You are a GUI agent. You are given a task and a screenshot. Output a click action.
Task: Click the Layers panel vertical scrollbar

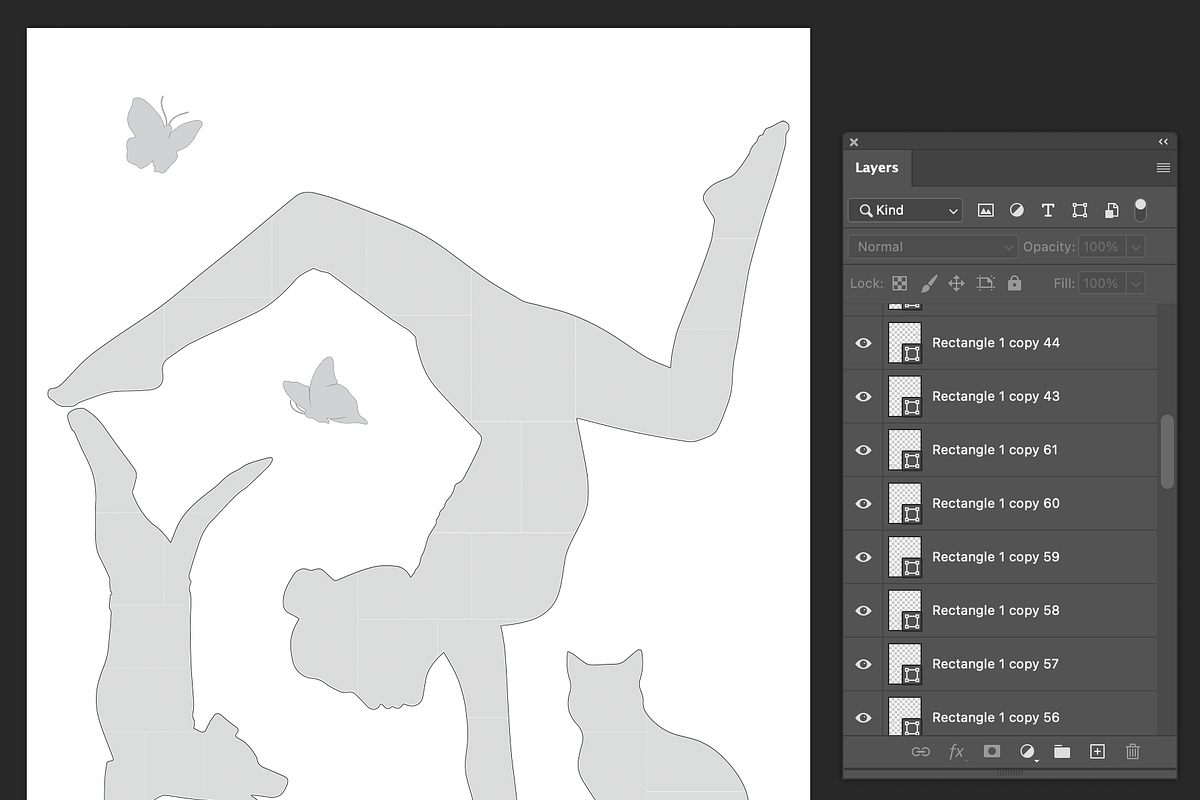tap(1167, 452)
